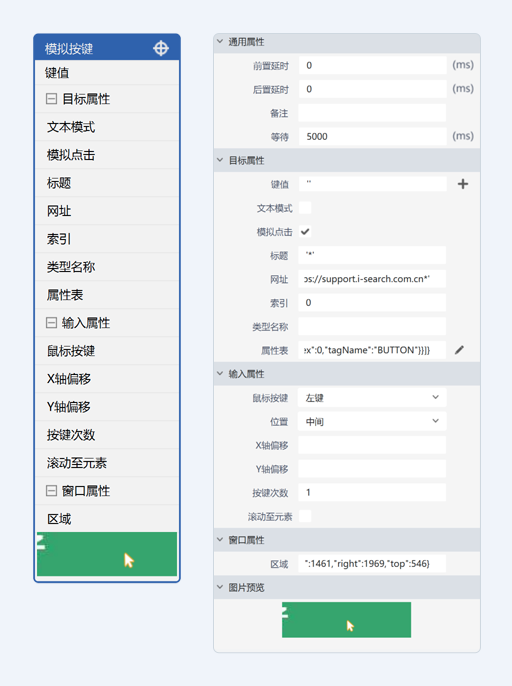512x686 pixels.
Task: Collapse the 图片预览 section
Action: point(220,587)
